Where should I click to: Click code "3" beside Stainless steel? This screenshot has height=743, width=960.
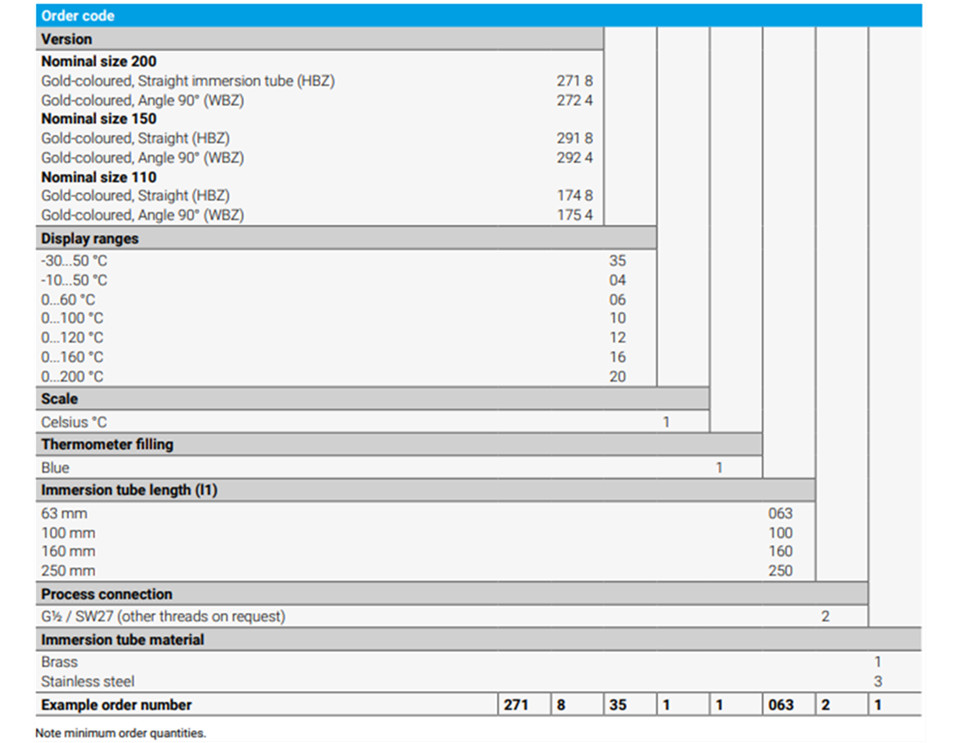coord(878,682)
